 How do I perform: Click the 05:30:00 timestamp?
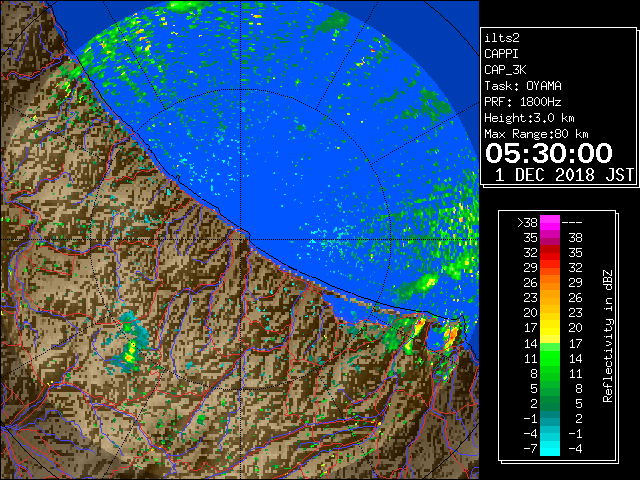pos(549,153)
